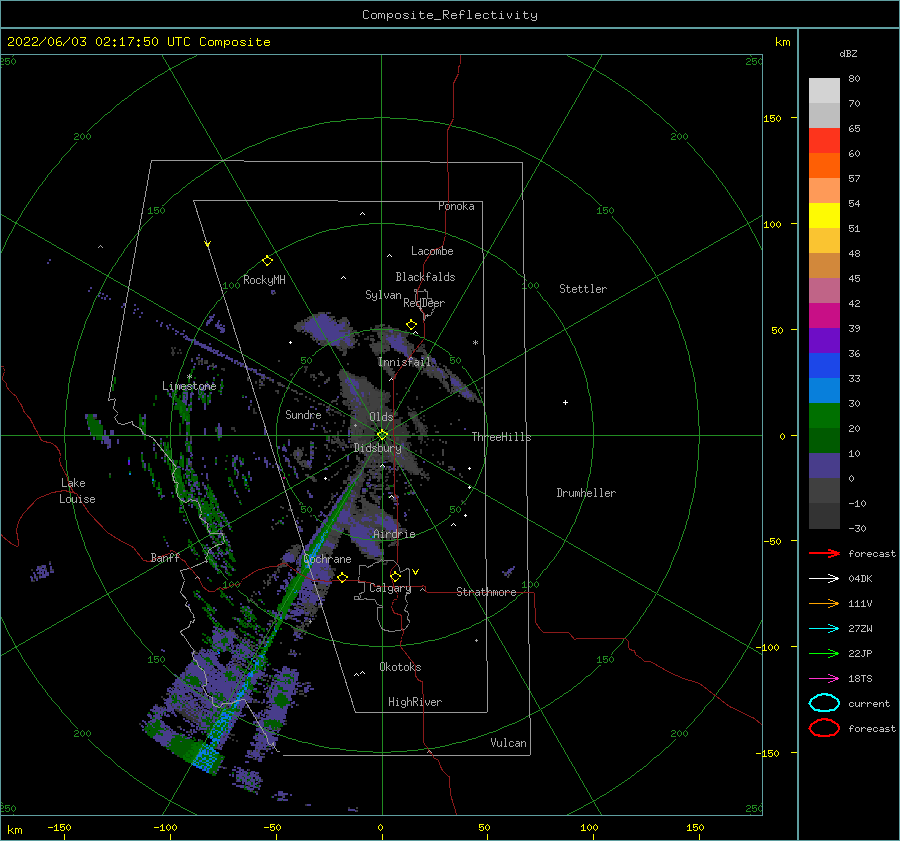Viewport: 900px width, 841px height.
Task: Click the Didsbury label
Action: (x=378, y=448)
